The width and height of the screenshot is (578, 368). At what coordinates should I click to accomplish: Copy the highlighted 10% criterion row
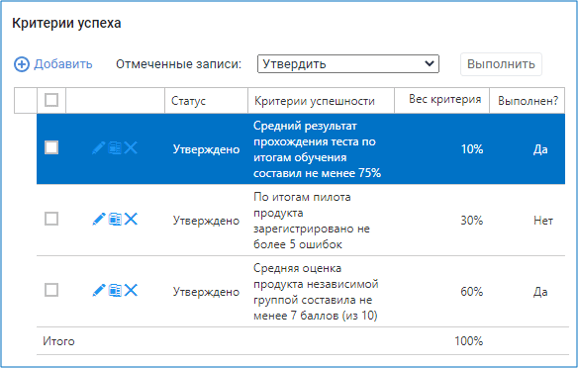coord(115,148)
